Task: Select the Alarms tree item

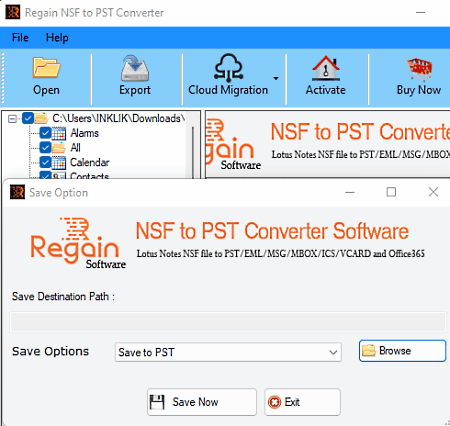Action: [x=85, y=133]
